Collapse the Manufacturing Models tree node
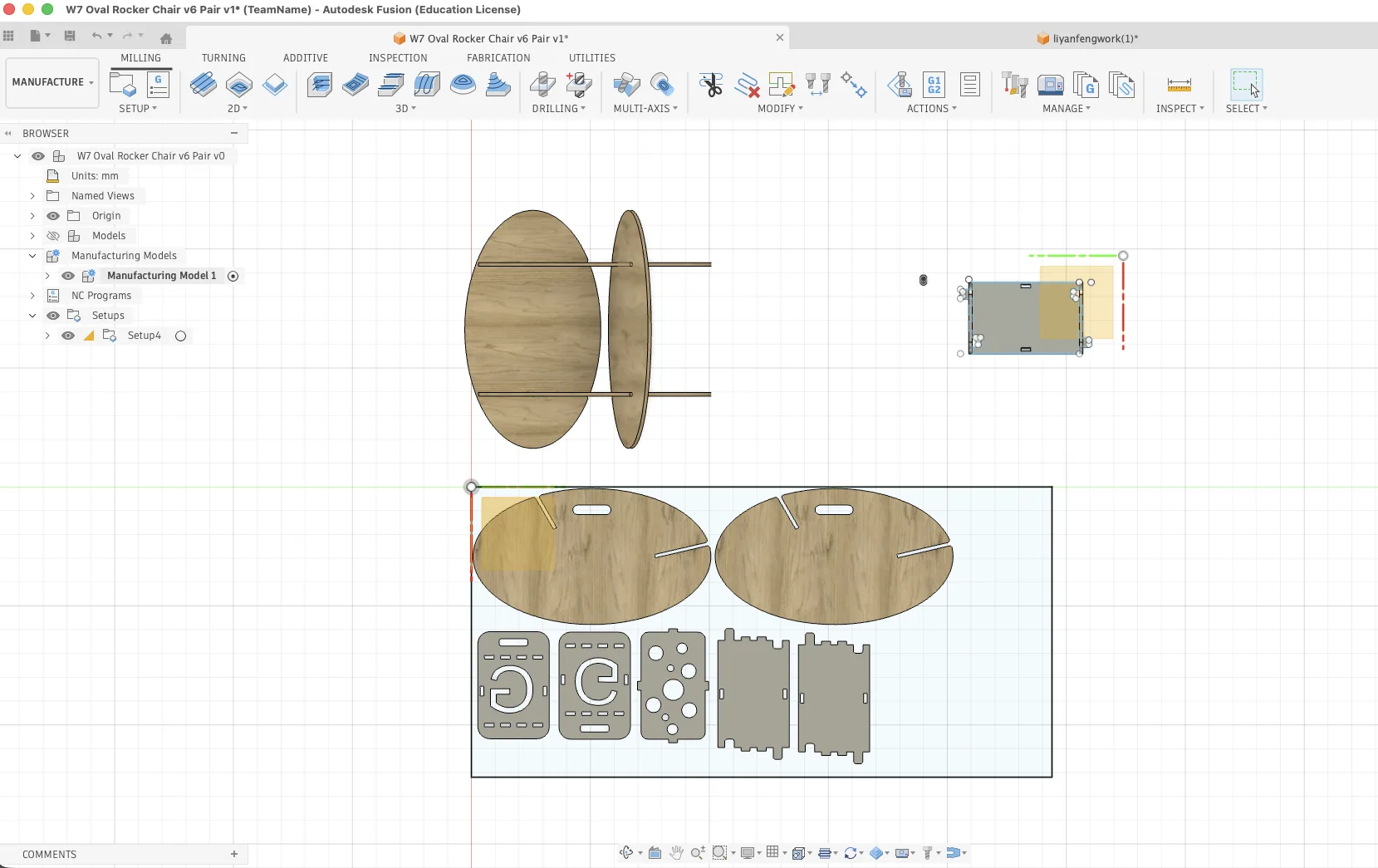The image size is (1378, 868). point(32,256)
